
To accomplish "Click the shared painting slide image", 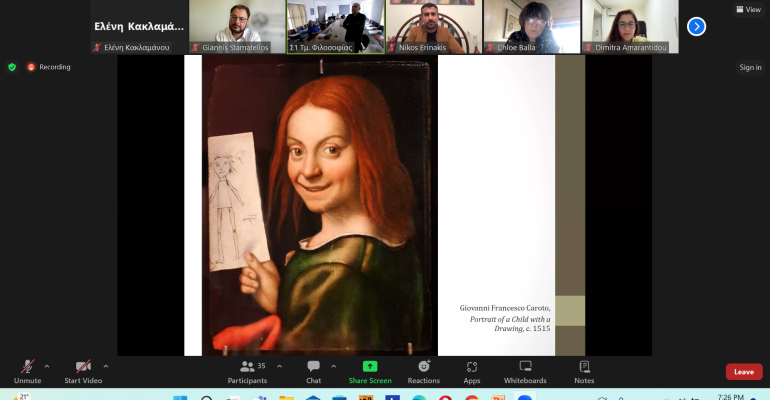I will [320, 206].
